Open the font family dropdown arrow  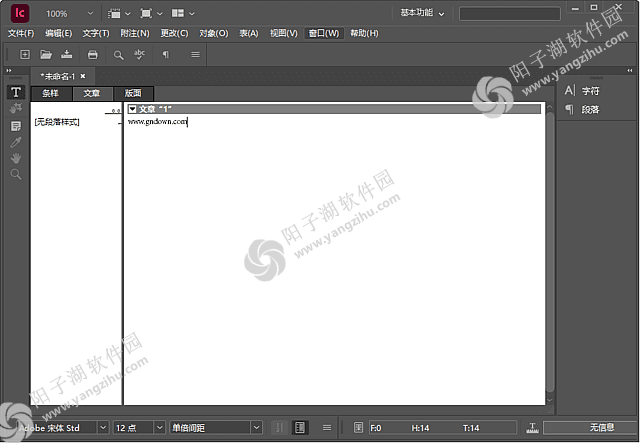click(x=103, y=427)
